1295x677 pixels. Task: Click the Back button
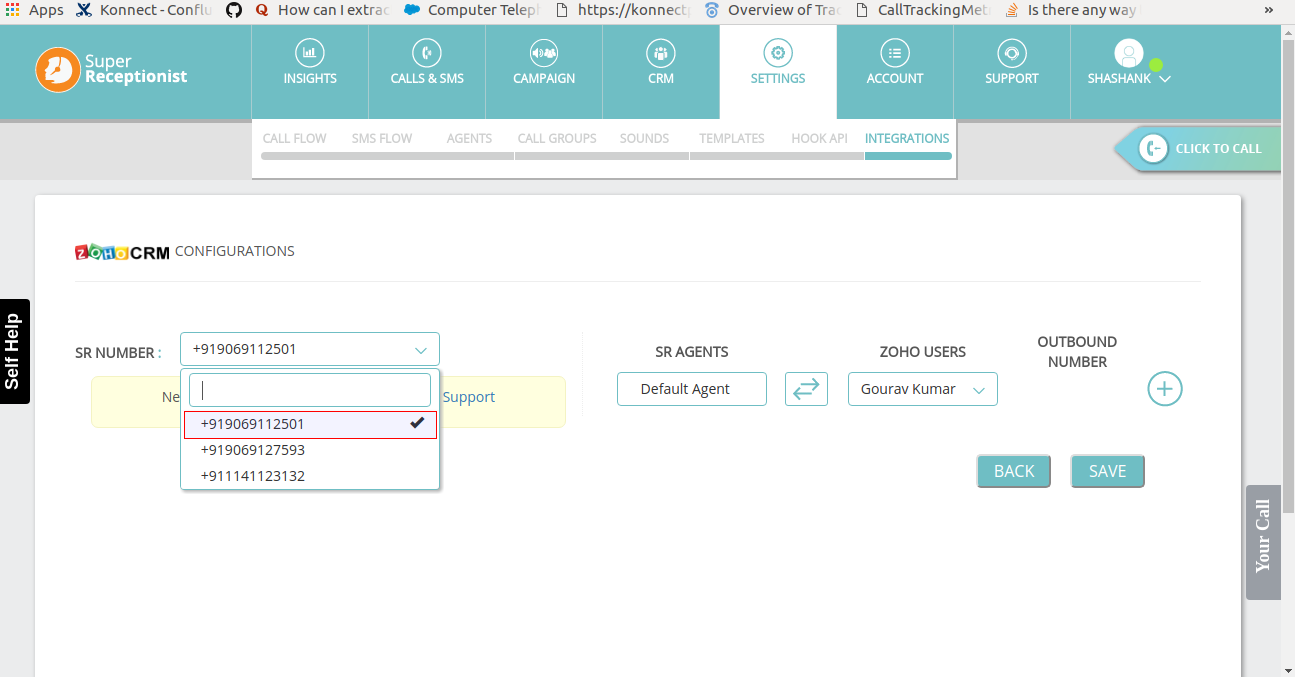pyautogui.click(x=1014, y=471)
